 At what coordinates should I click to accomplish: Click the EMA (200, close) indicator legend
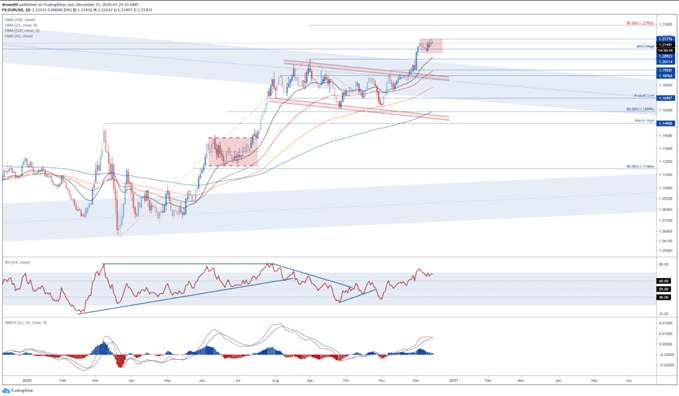pos(20,19)
